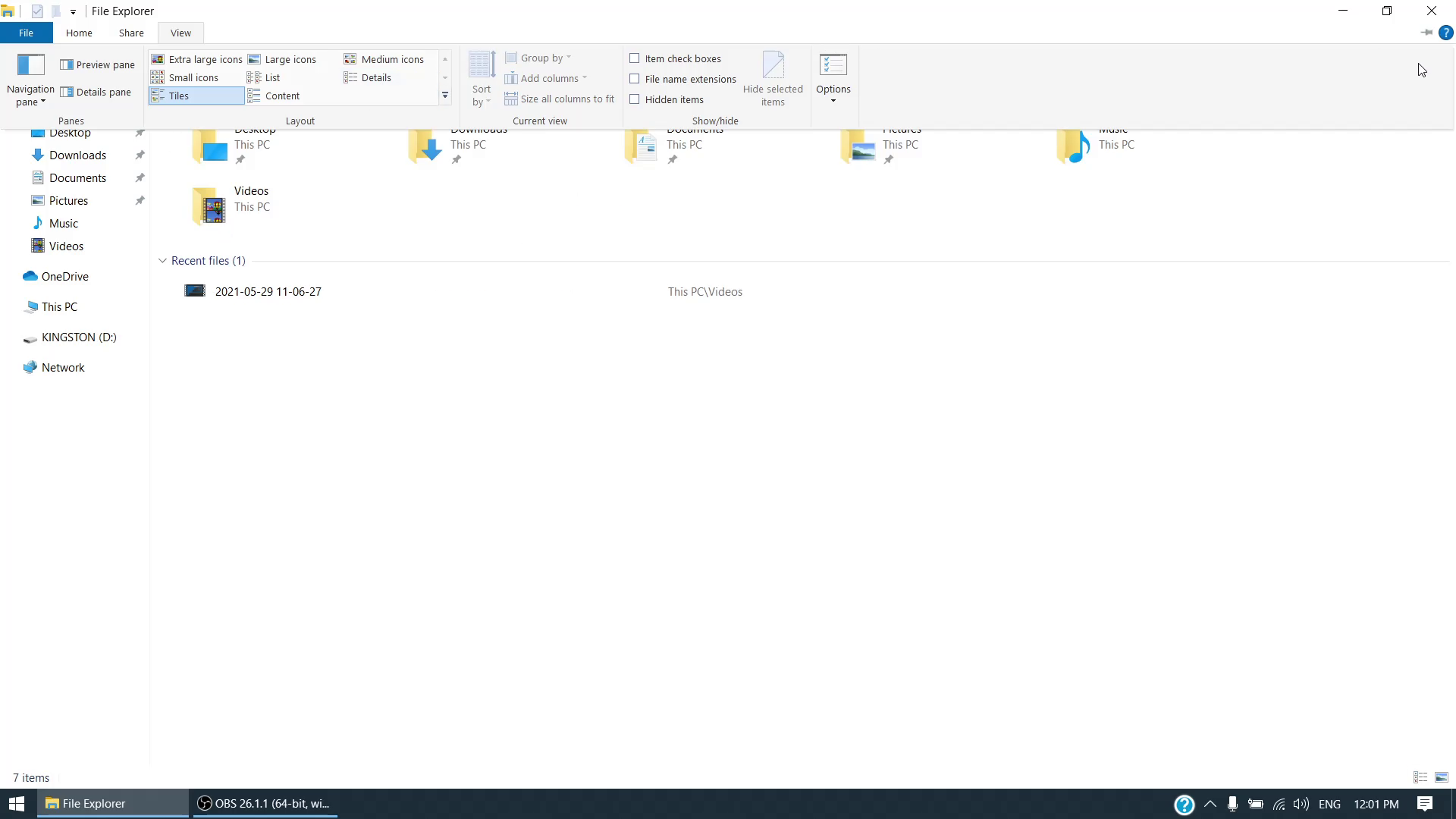
Task: Toggle the Preview pane
Action: pyautogui.click(x=98, y=65)
